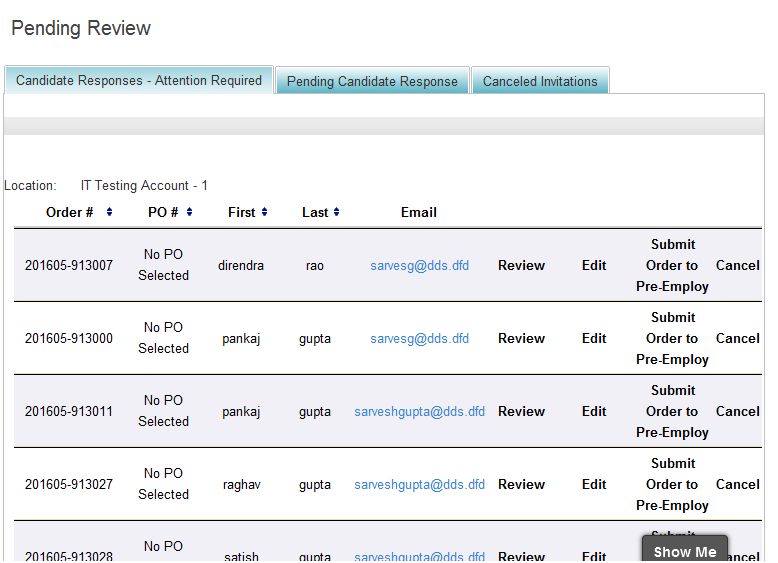Viewport: 778px width, 563px height.
Task: Submit order 201605-913000 to Pre-Employ
Action: click(672, 338)
